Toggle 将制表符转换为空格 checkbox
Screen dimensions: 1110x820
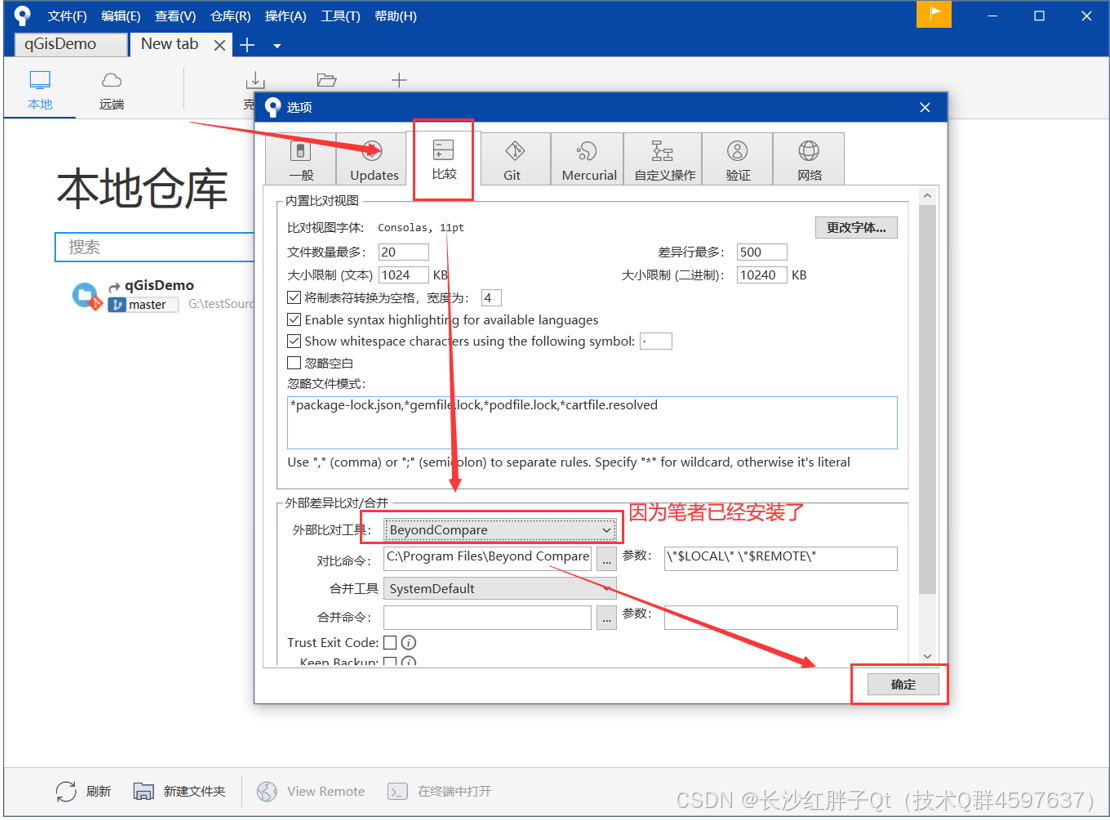pos(294,297)
